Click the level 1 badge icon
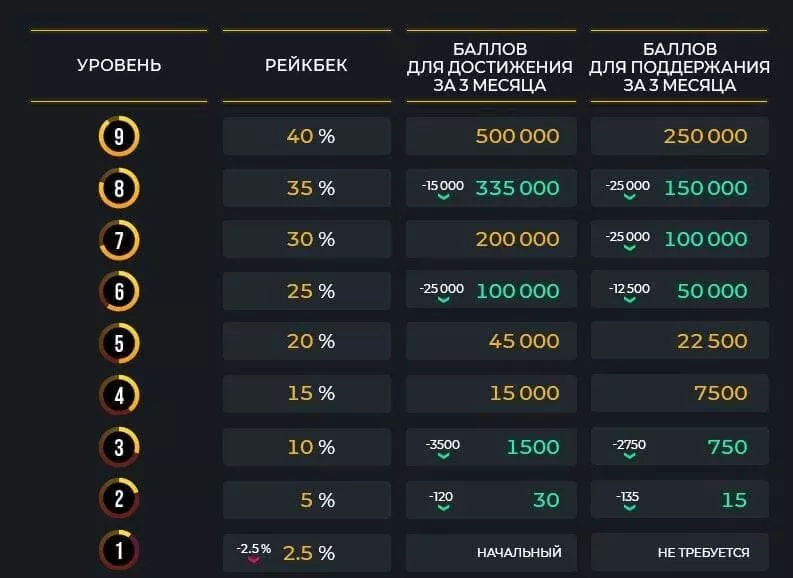The width and height of the screenshot is (793, 578). (119, 550)
